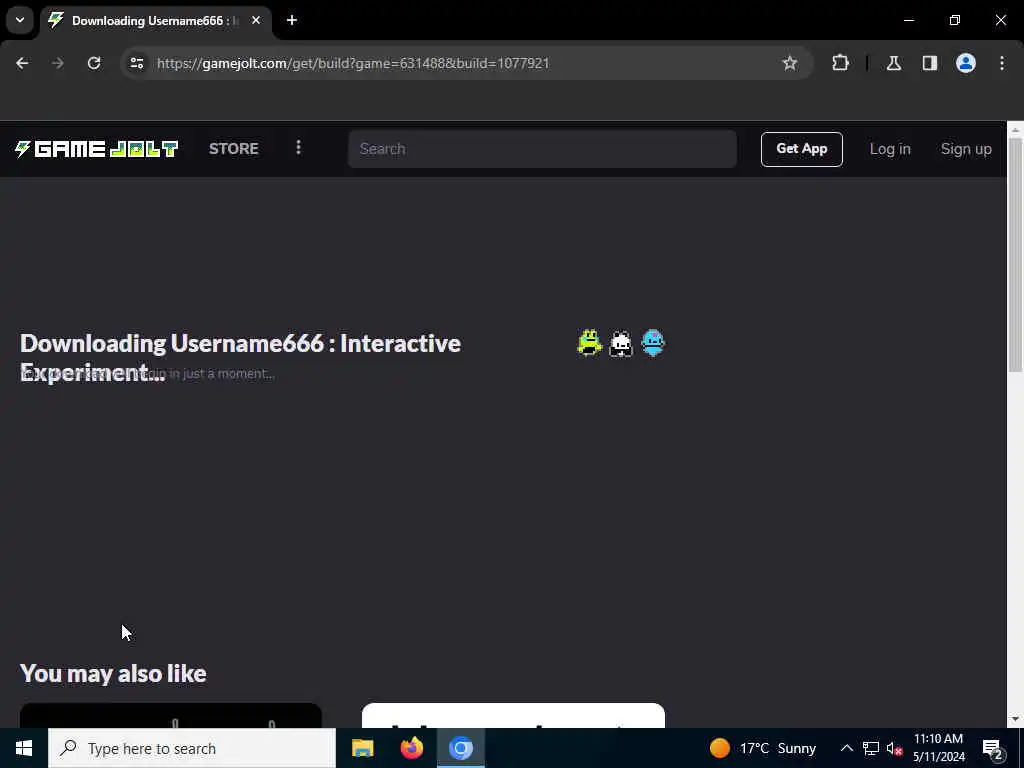Open the STORE page
The height and width of the screenshot is (768, 1024).
pos(233,149)
